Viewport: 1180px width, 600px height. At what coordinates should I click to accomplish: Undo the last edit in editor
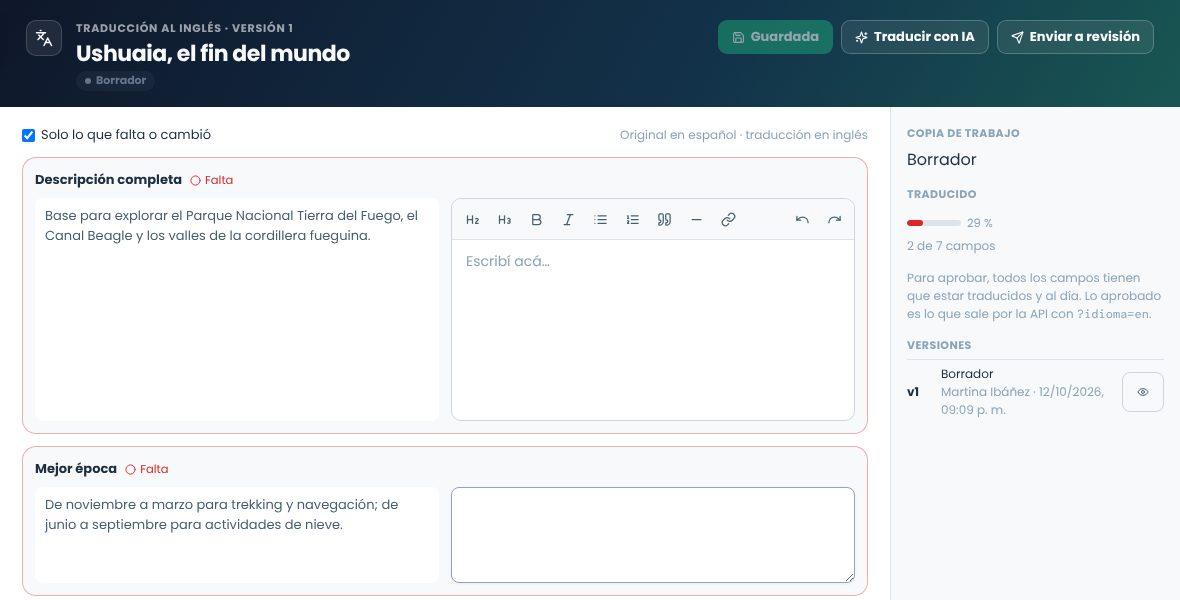pos(802,220)
